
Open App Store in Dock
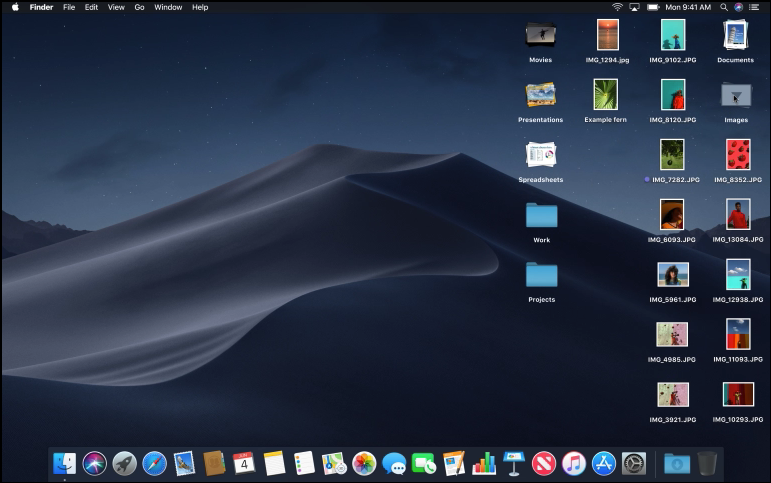(x=604, y=463)
